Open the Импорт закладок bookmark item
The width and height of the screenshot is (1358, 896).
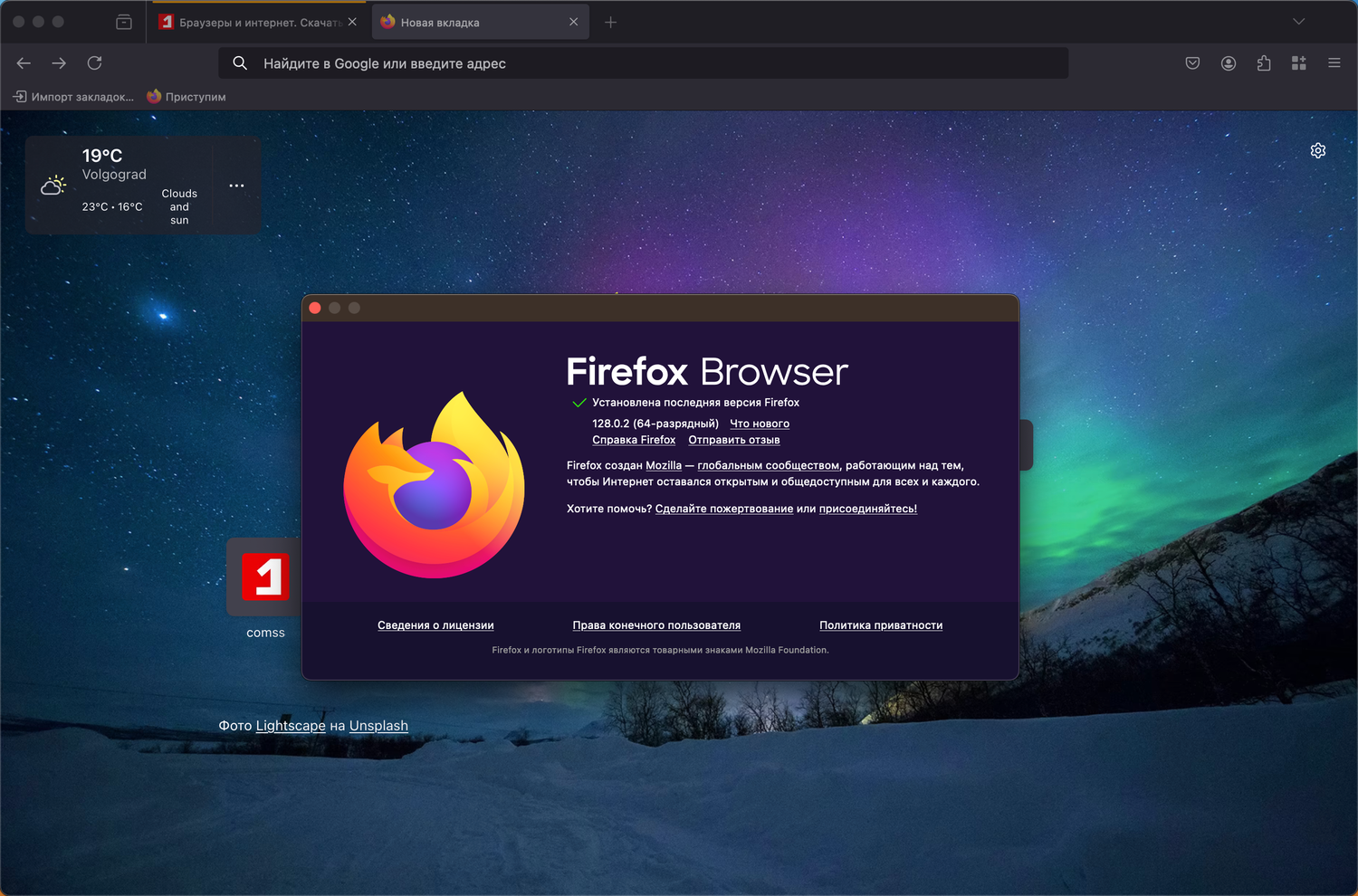[x=73, y=97]
